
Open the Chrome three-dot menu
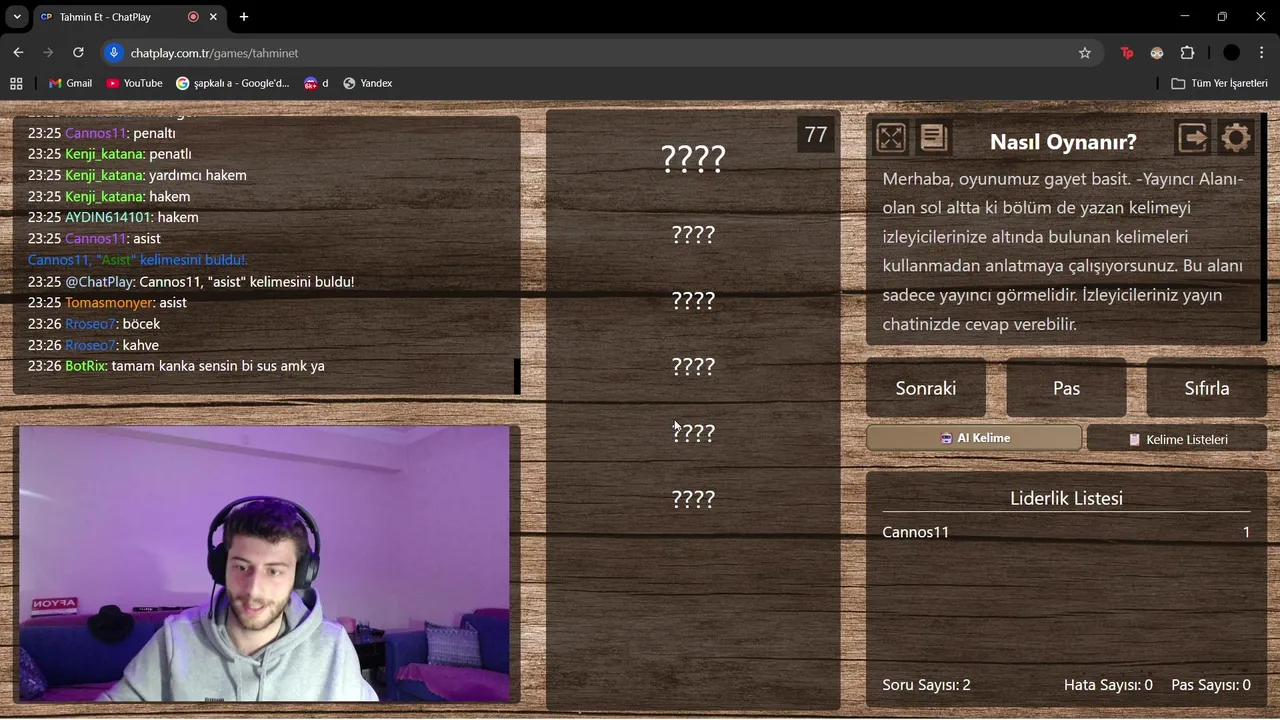click(1262, 53)
